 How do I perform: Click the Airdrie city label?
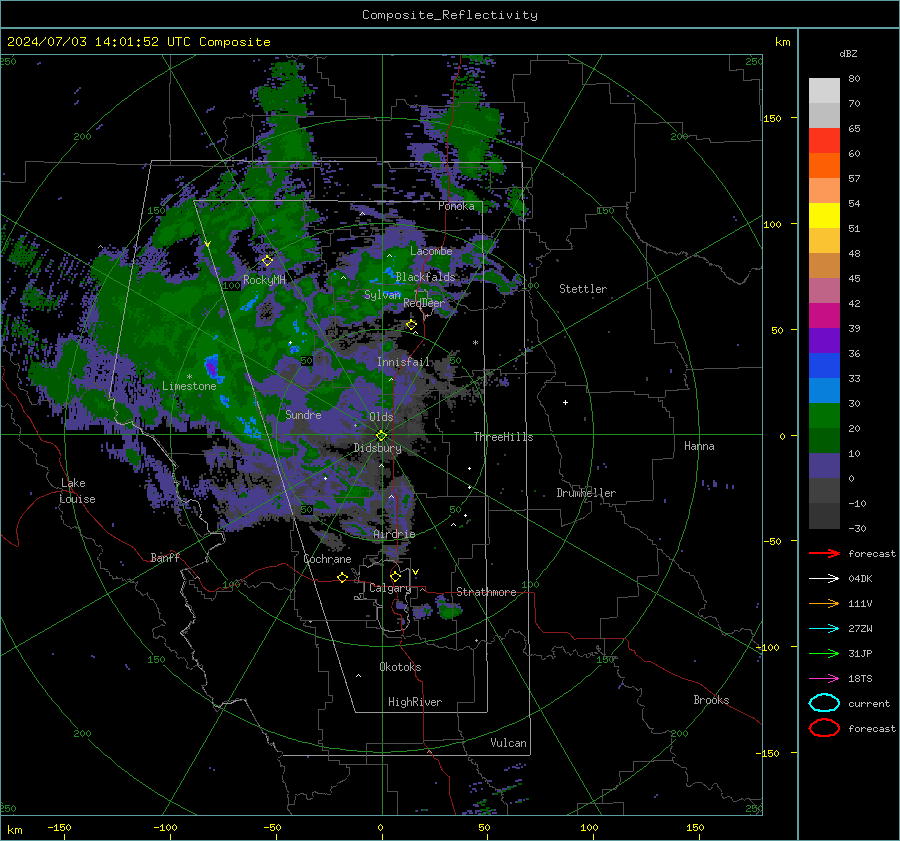[394, 534]
